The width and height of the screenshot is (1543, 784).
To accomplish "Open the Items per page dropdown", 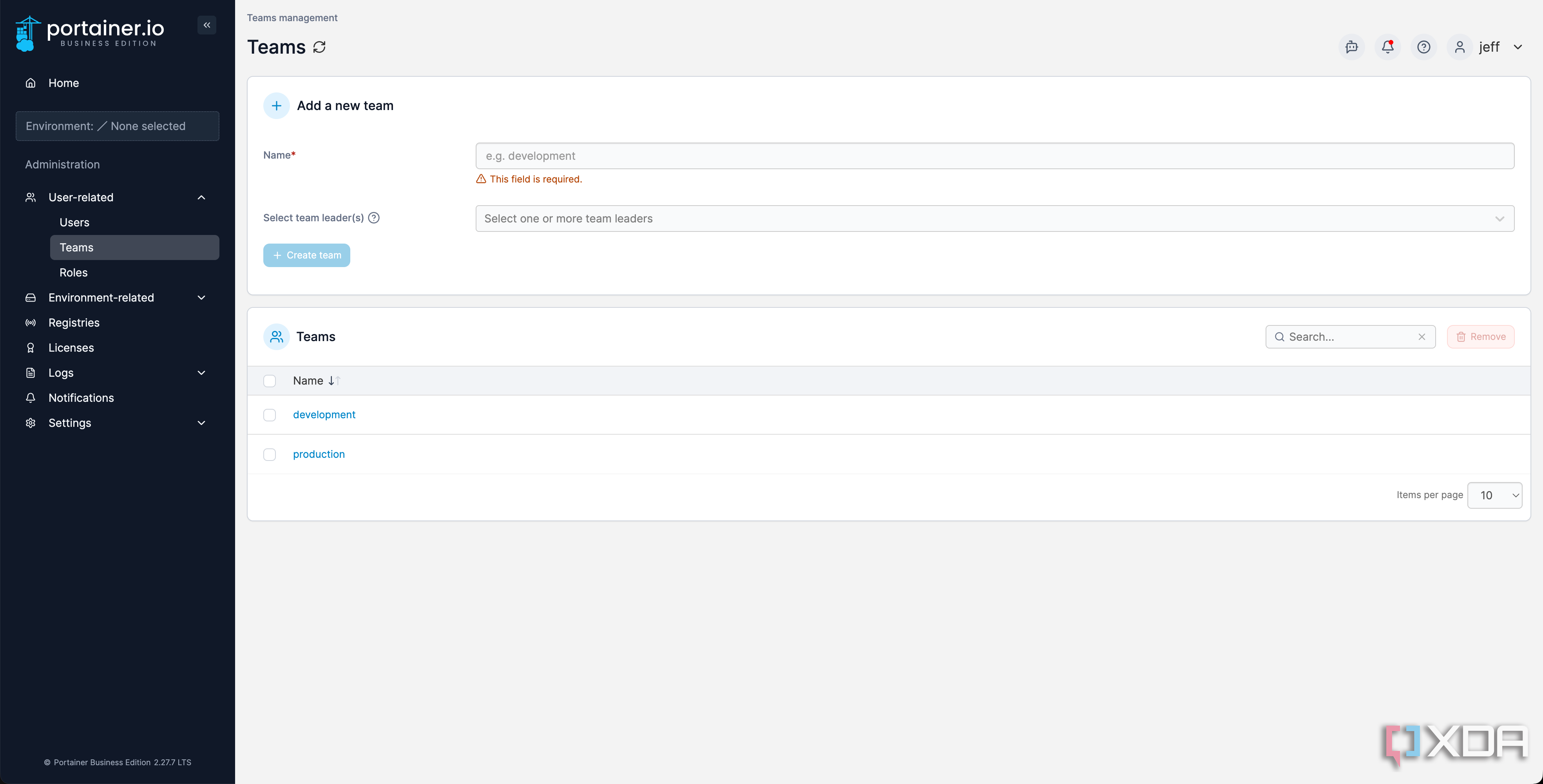I will click(x=1494, y=495).
